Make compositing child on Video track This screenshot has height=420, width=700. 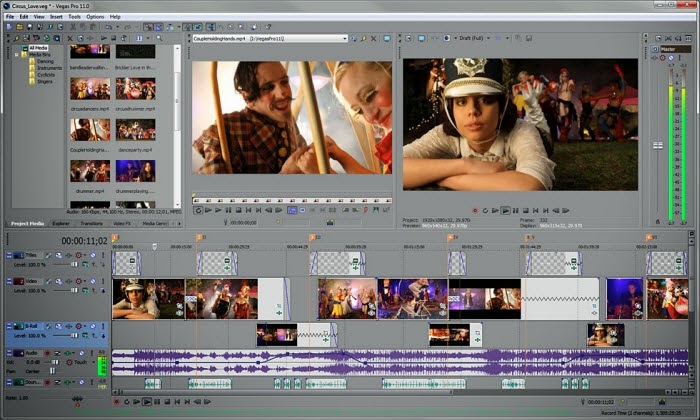pos(103,291)
